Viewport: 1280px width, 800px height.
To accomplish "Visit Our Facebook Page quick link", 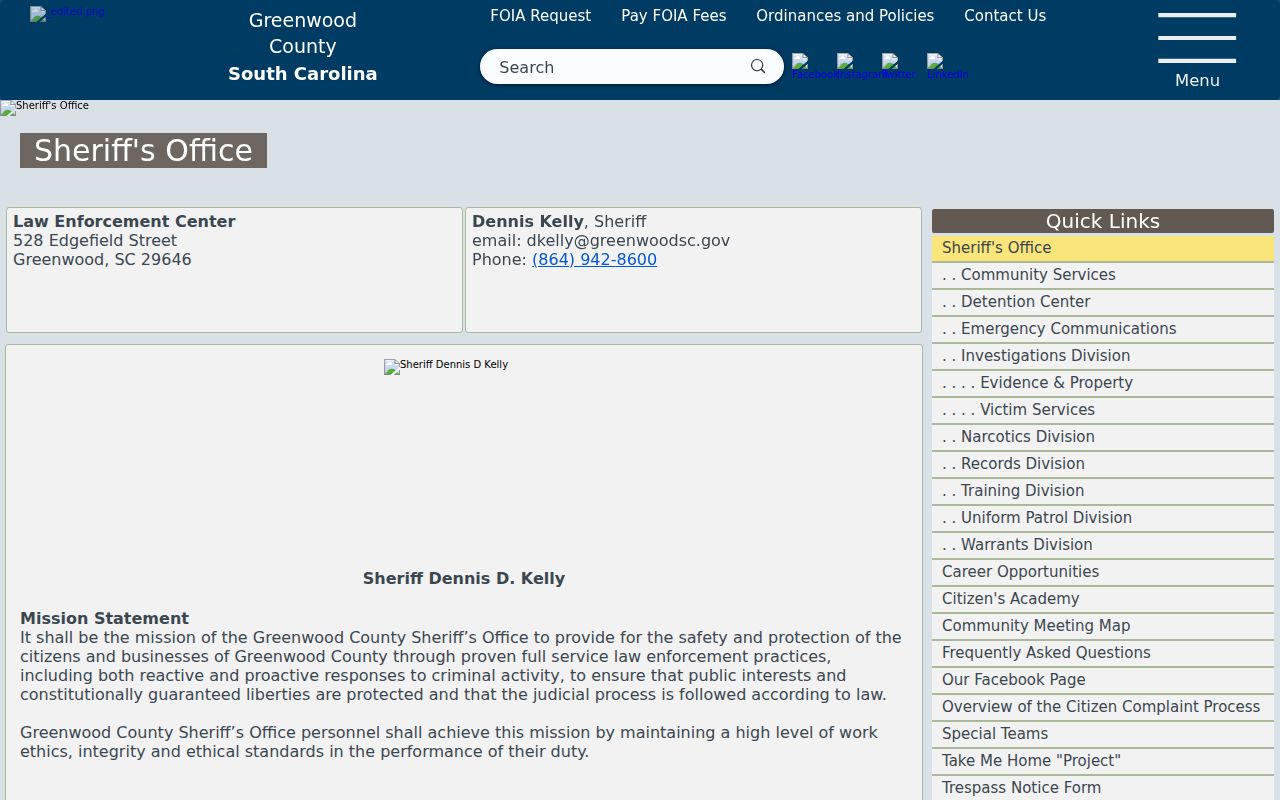I will point(1103,680).
